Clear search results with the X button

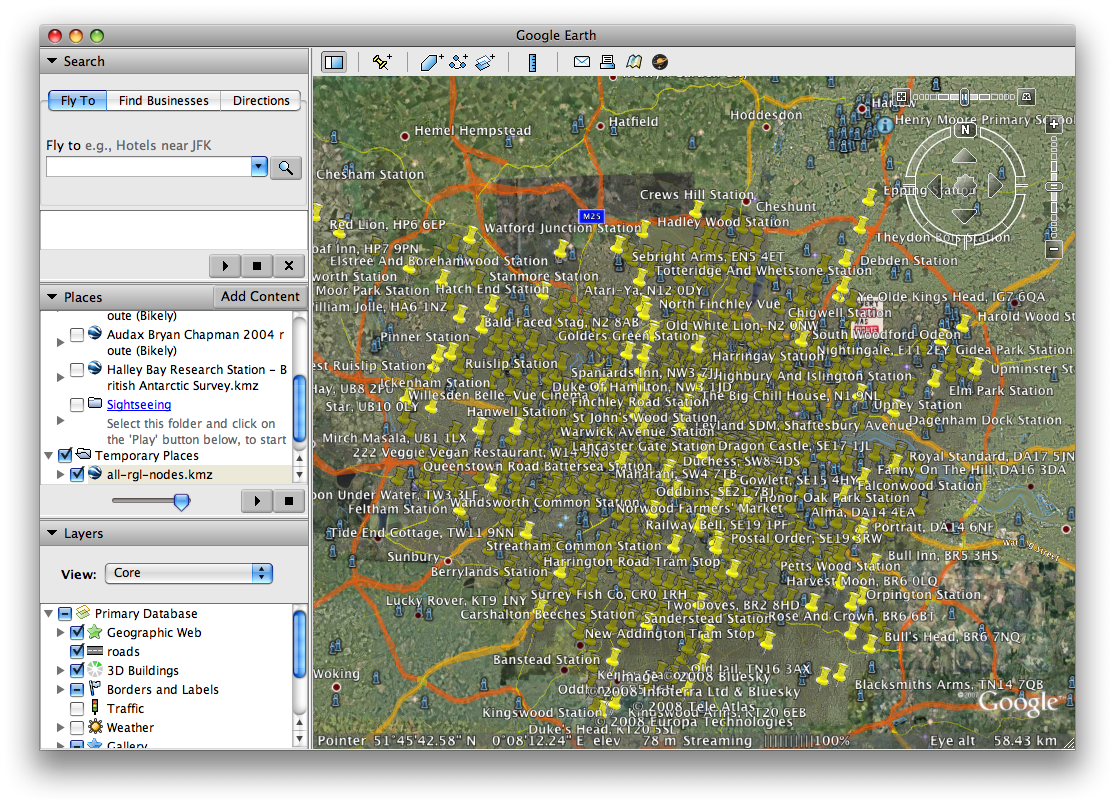[289, 266]
